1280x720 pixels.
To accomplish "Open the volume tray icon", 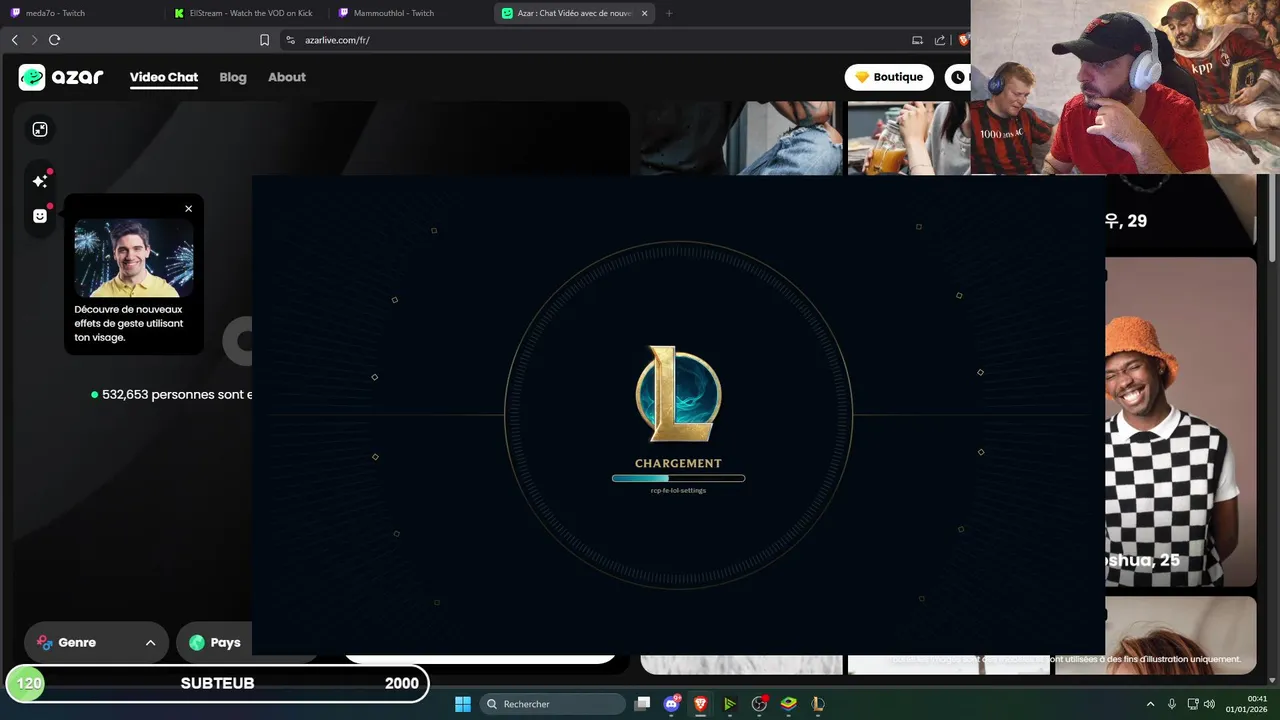I will coord(1209,704).
